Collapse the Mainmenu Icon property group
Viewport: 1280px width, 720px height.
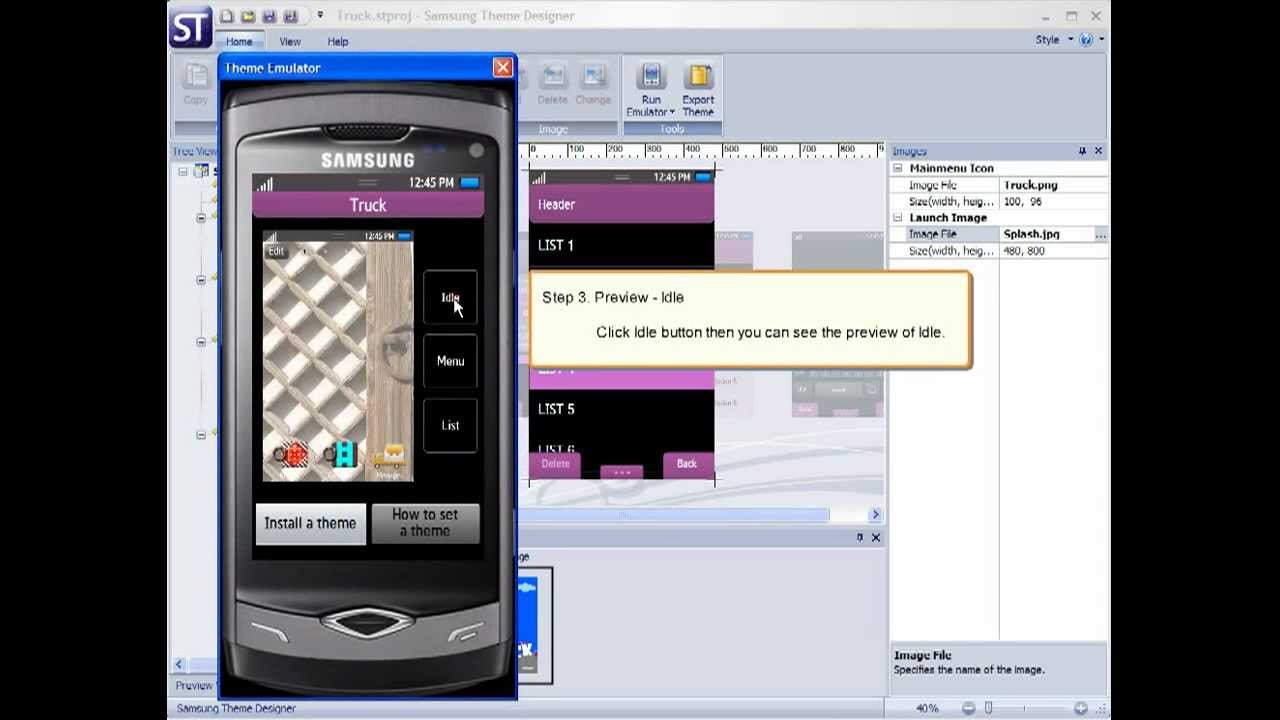(x=898, y=169)
